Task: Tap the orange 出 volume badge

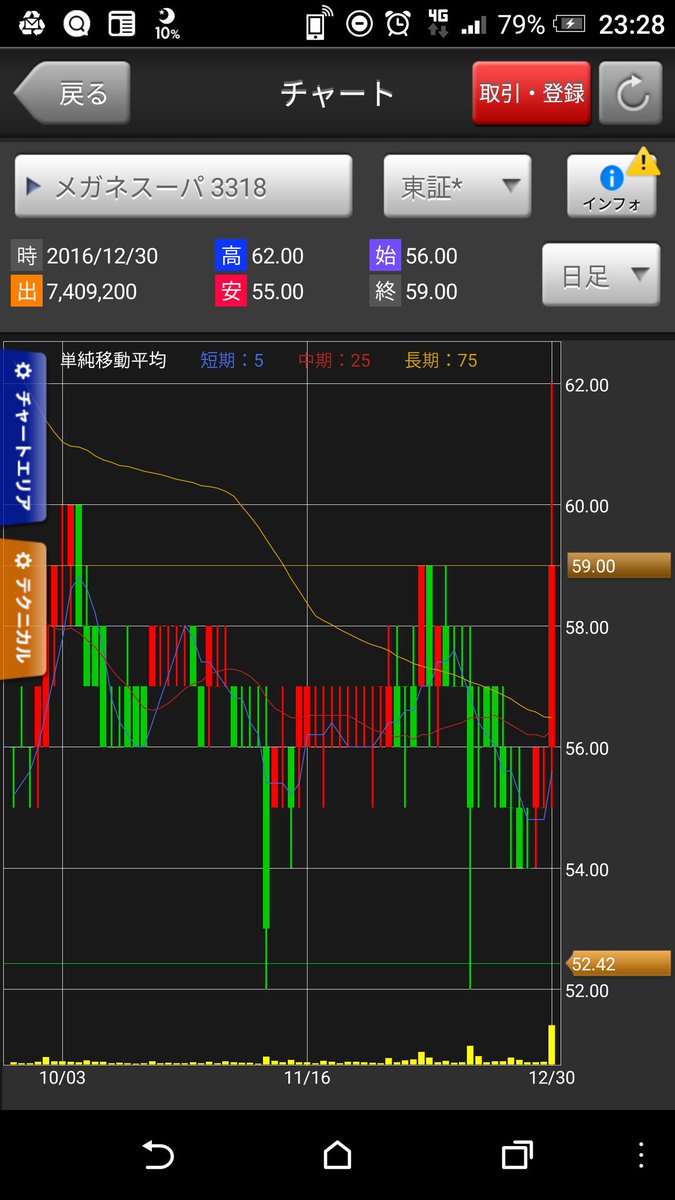Action: pos(25,292)
